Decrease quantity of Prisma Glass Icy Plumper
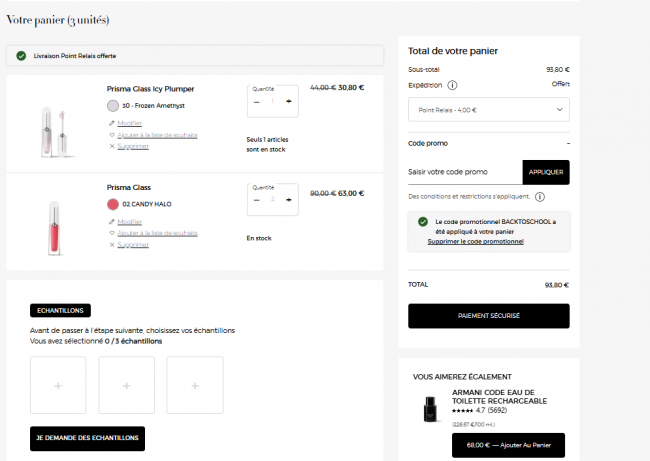 (257, 102)
